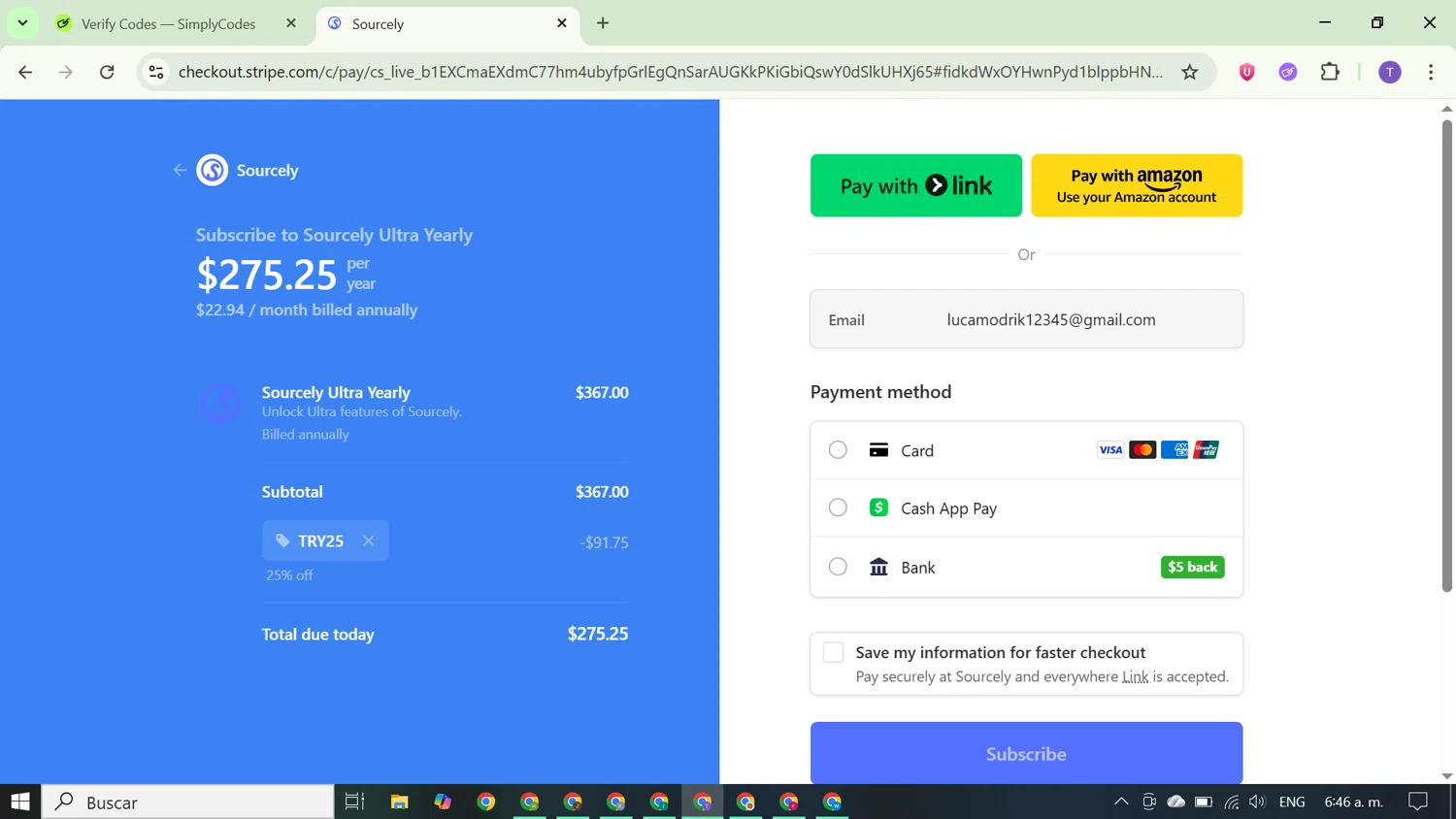Open the tab search dropdown
The image size is (1456, 819).
coord(22,23)
